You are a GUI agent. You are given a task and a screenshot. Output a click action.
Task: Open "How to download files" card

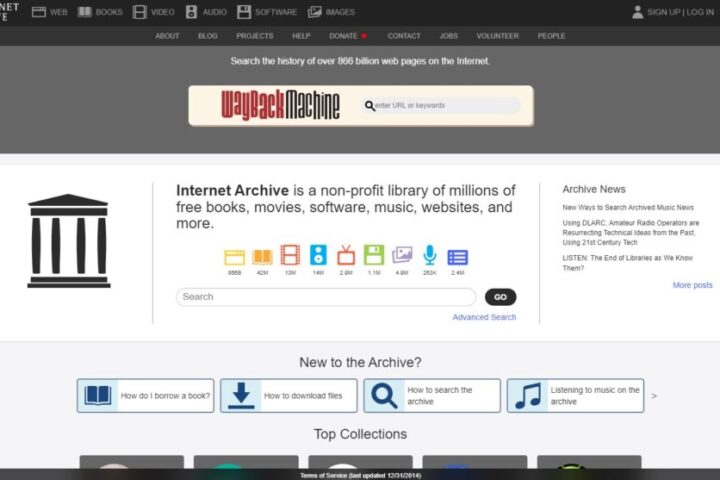coord(289,395)
